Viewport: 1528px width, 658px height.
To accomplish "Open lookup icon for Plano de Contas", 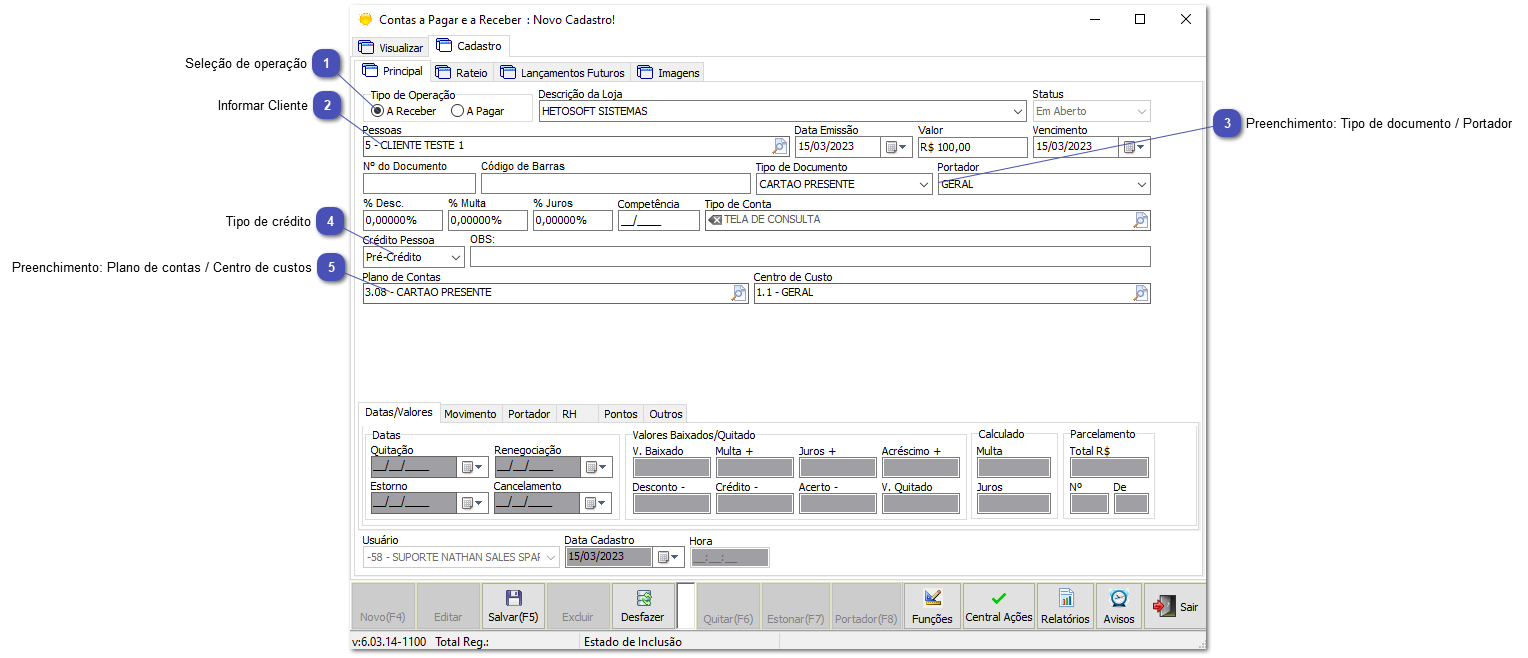I will pyautogui.click(x=739, y=293).
